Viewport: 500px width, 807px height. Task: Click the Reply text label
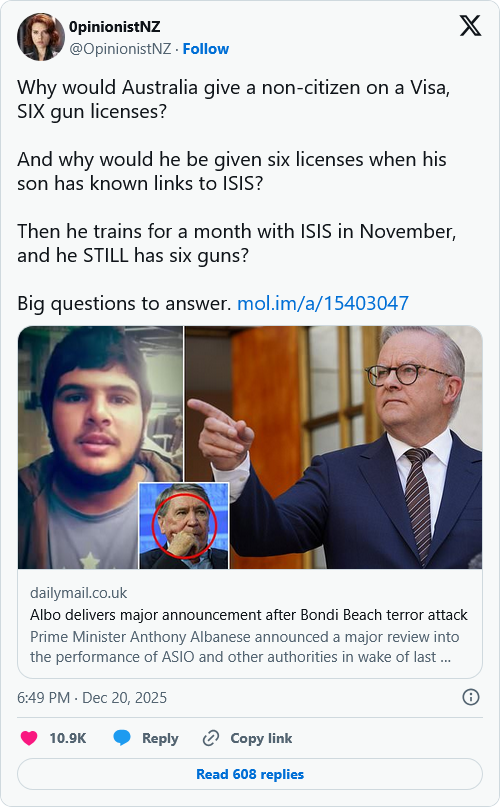tap(160, 738)
